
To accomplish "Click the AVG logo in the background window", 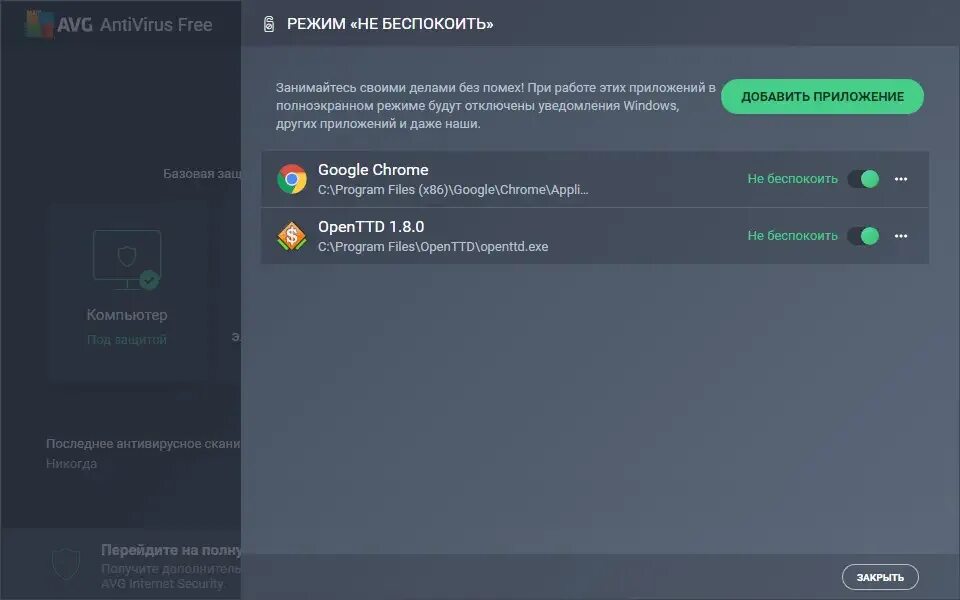I will tap(40, 24).
